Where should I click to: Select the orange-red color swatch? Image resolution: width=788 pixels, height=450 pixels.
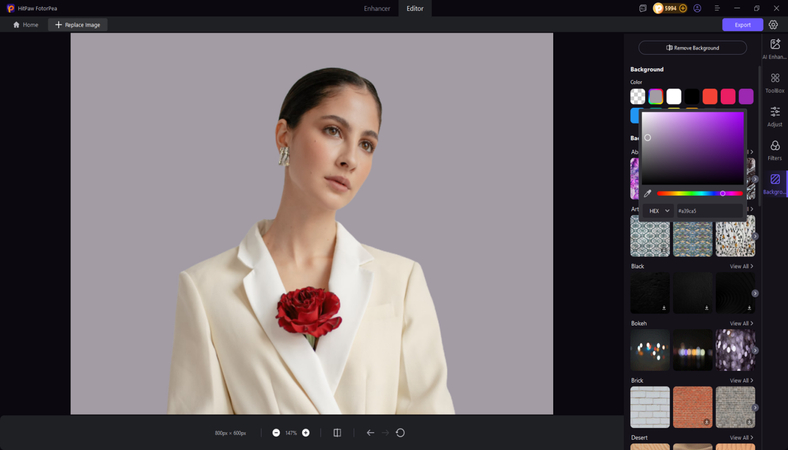pos(710,96)
